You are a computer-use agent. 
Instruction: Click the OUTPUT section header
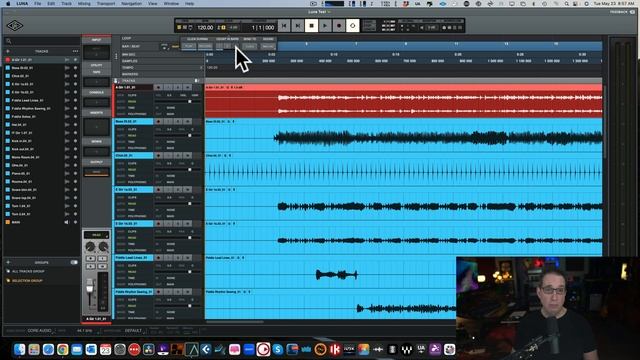(x=96, y=162)
